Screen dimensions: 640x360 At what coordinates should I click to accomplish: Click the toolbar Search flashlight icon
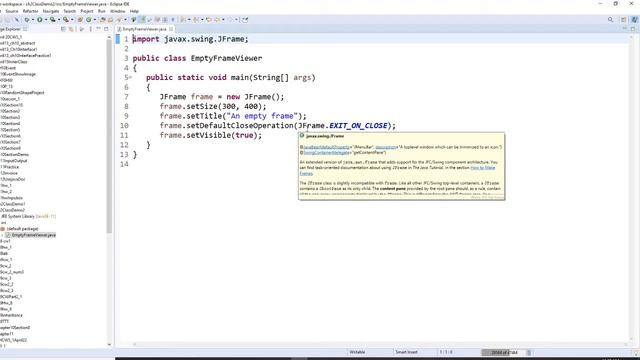pos(119,20)
